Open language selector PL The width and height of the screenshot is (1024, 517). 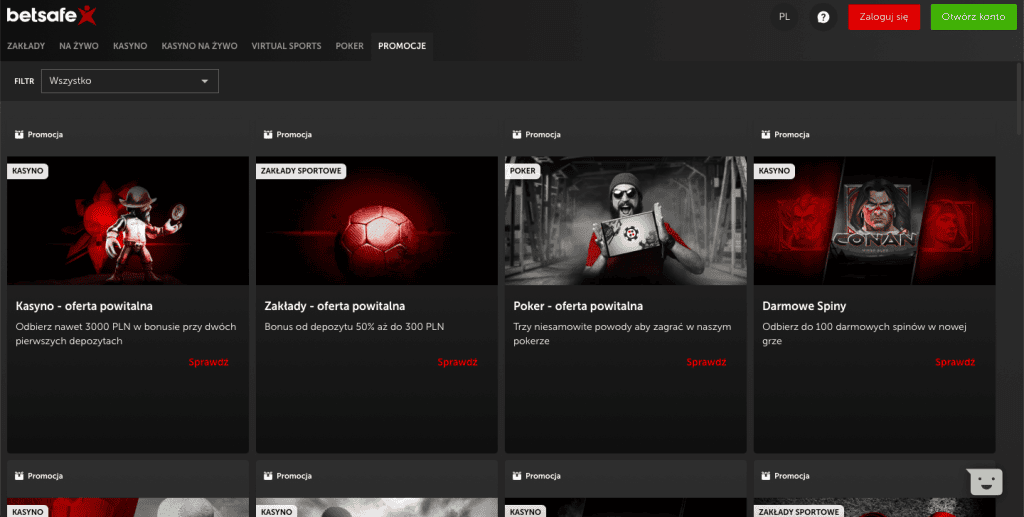coord(784,18)
